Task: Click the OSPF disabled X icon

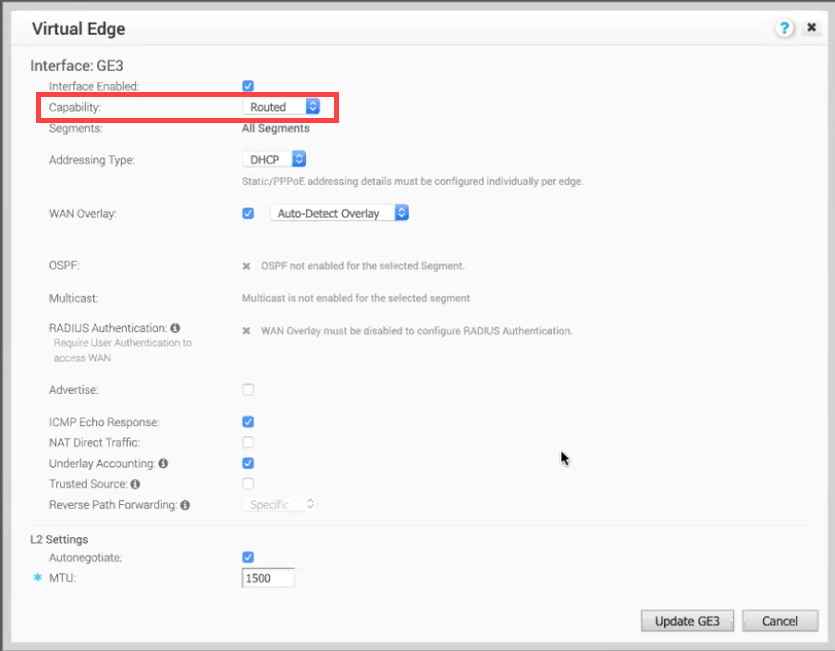Action: click(x=246, y=266)
